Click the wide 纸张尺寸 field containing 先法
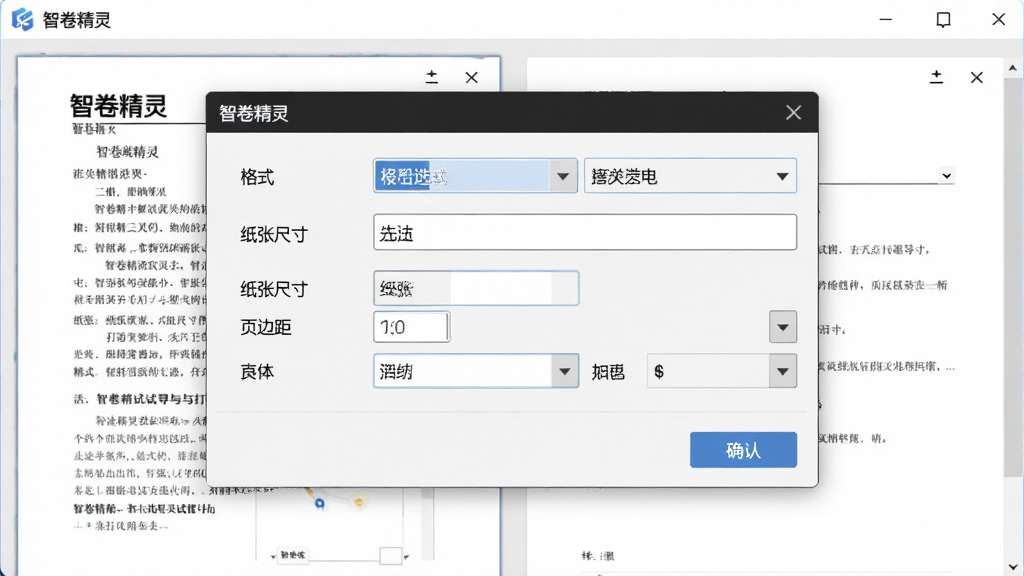The width and height of the screenshot is (1024, 576). (585, 232)
